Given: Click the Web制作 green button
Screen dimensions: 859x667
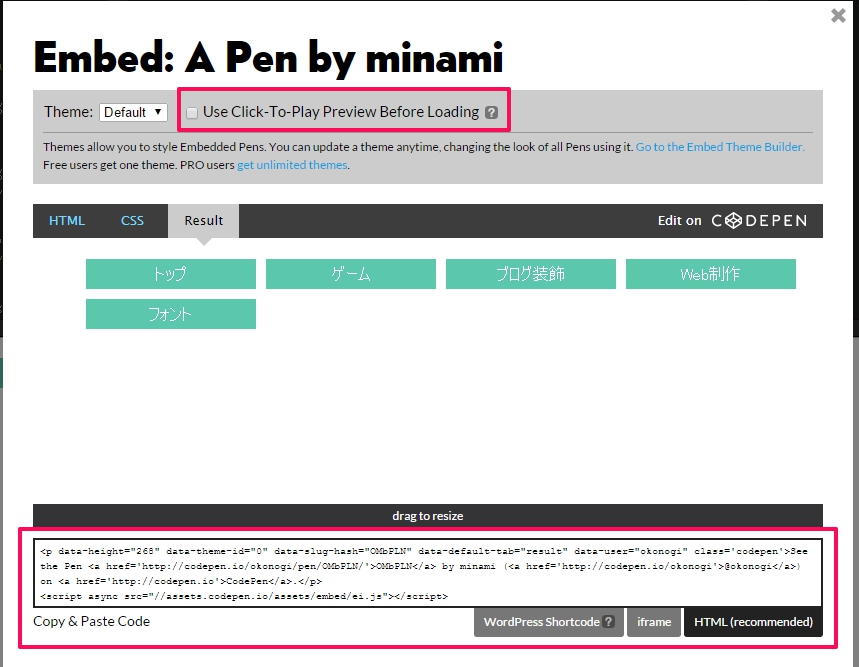Looking at the screenshot, I should tap(711, 274).
